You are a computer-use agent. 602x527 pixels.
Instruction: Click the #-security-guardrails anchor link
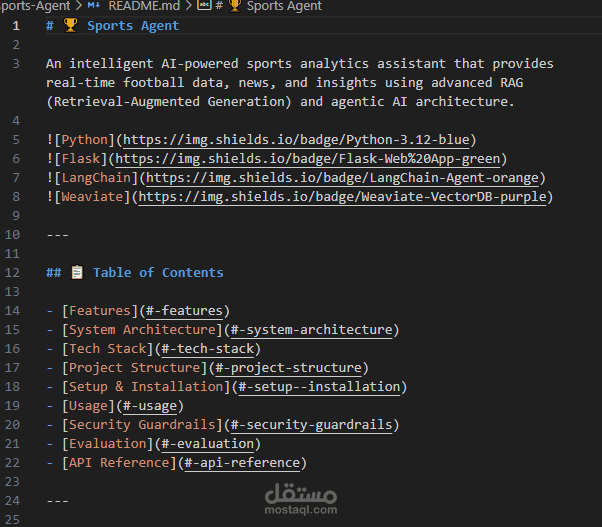(311, 425)
